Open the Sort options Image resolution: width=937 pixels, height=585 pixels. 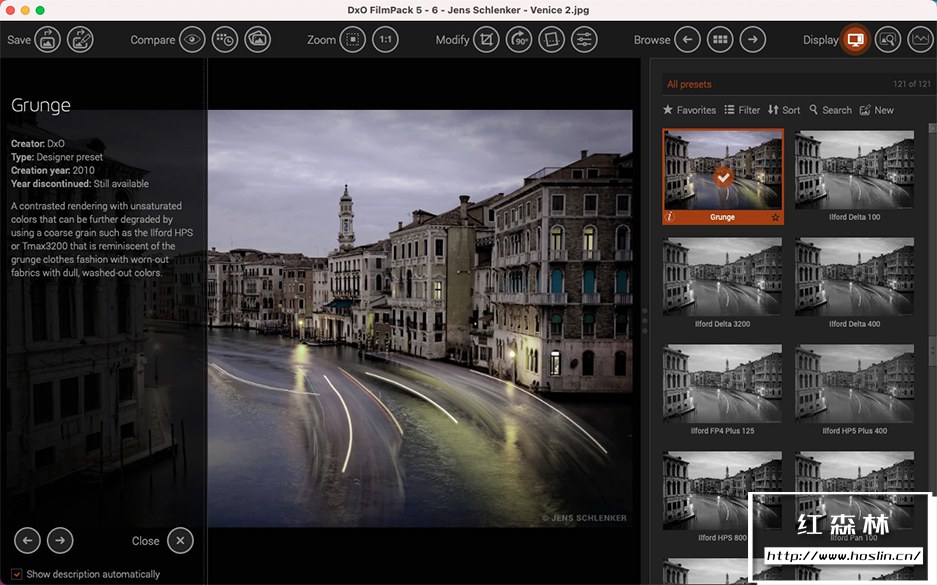click(784, 110)
